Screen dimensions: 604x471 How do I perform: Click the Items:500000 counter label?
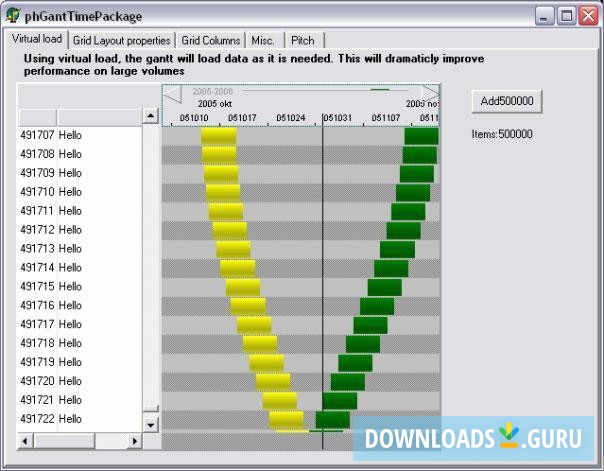[x=502, y=134]
